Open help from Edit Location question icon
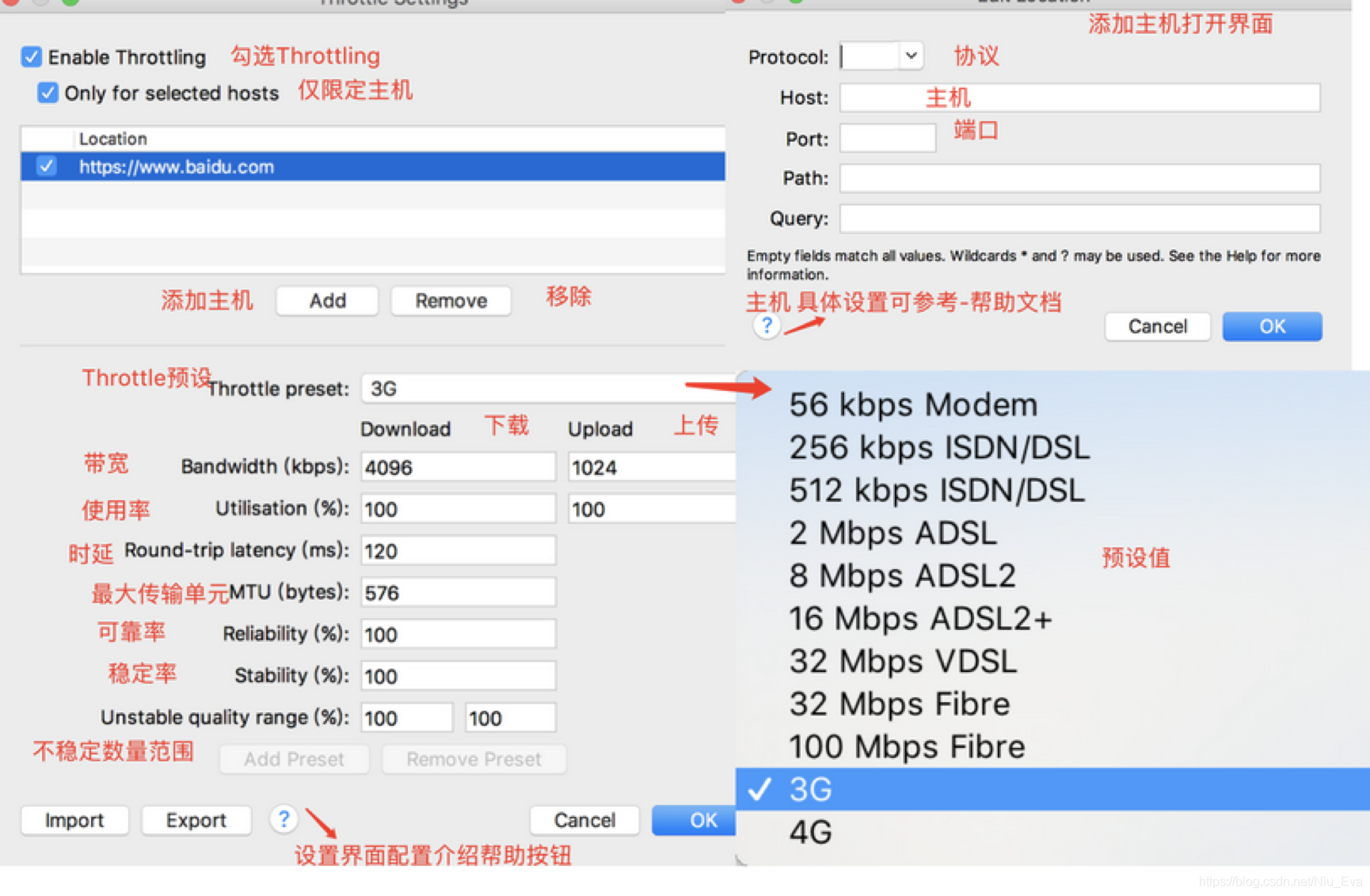 click(767, 326)
